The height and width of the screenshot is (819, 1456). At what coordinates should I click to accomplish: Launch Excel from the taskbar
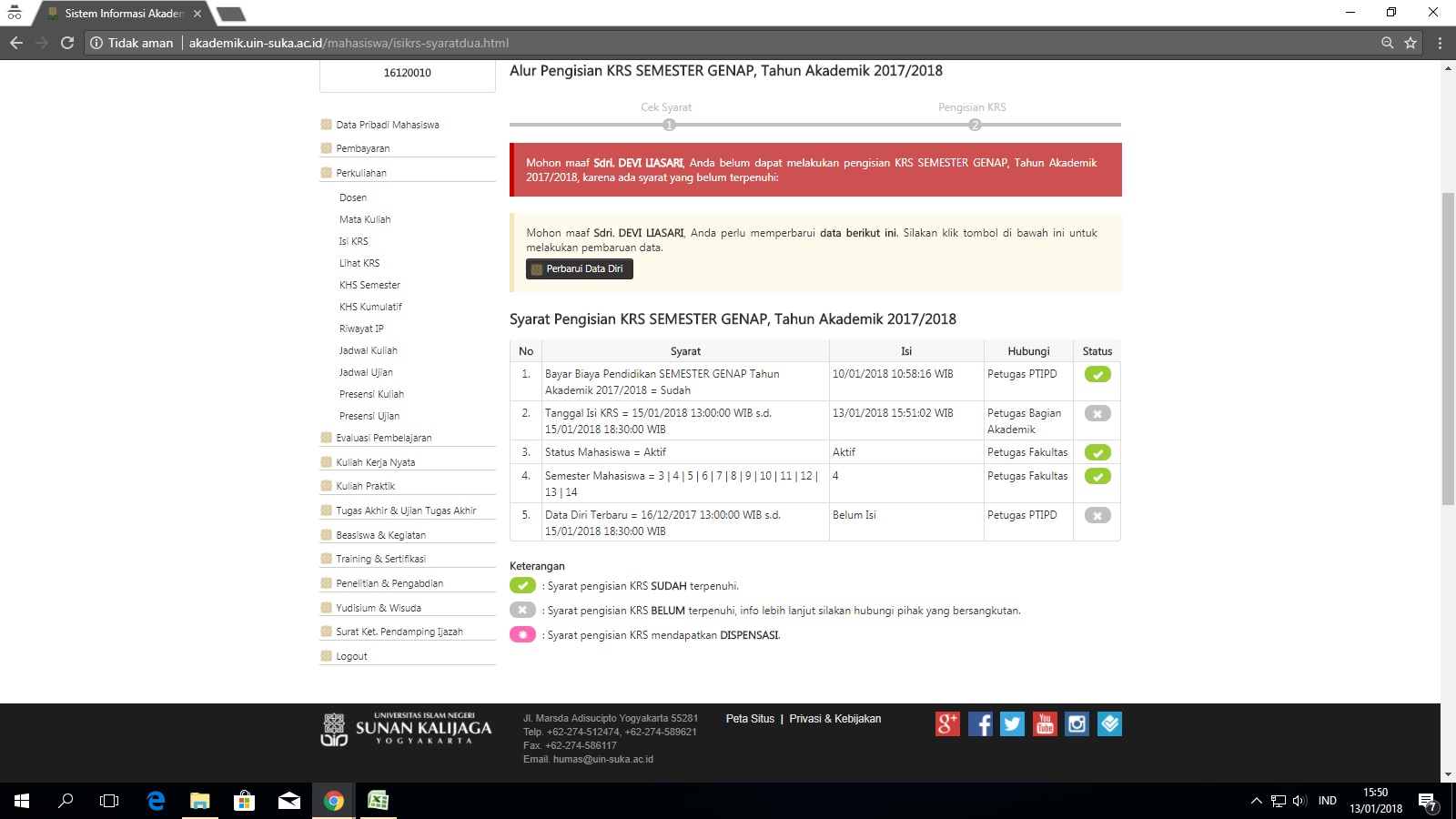click(378, 801)
